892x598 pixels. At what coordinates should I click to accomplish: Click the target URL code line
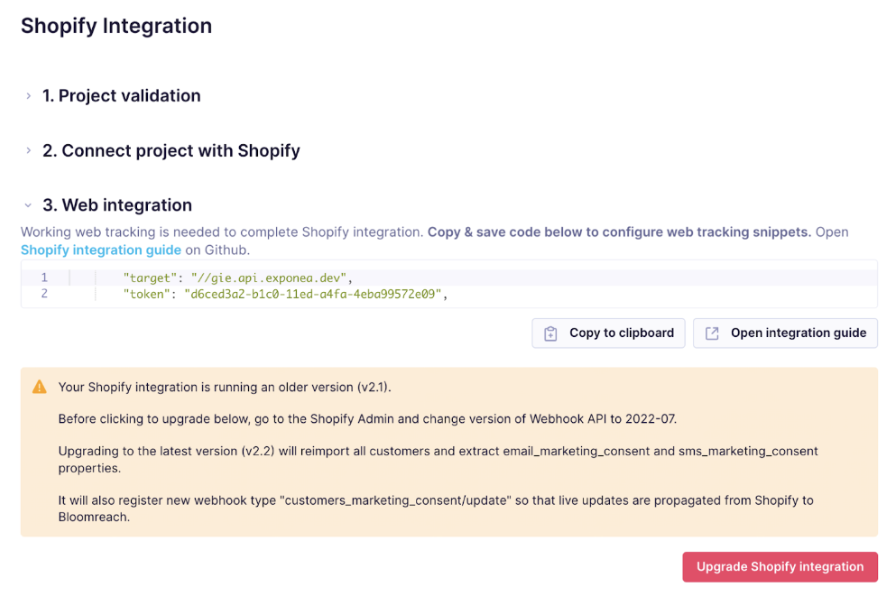pos(238,278)
